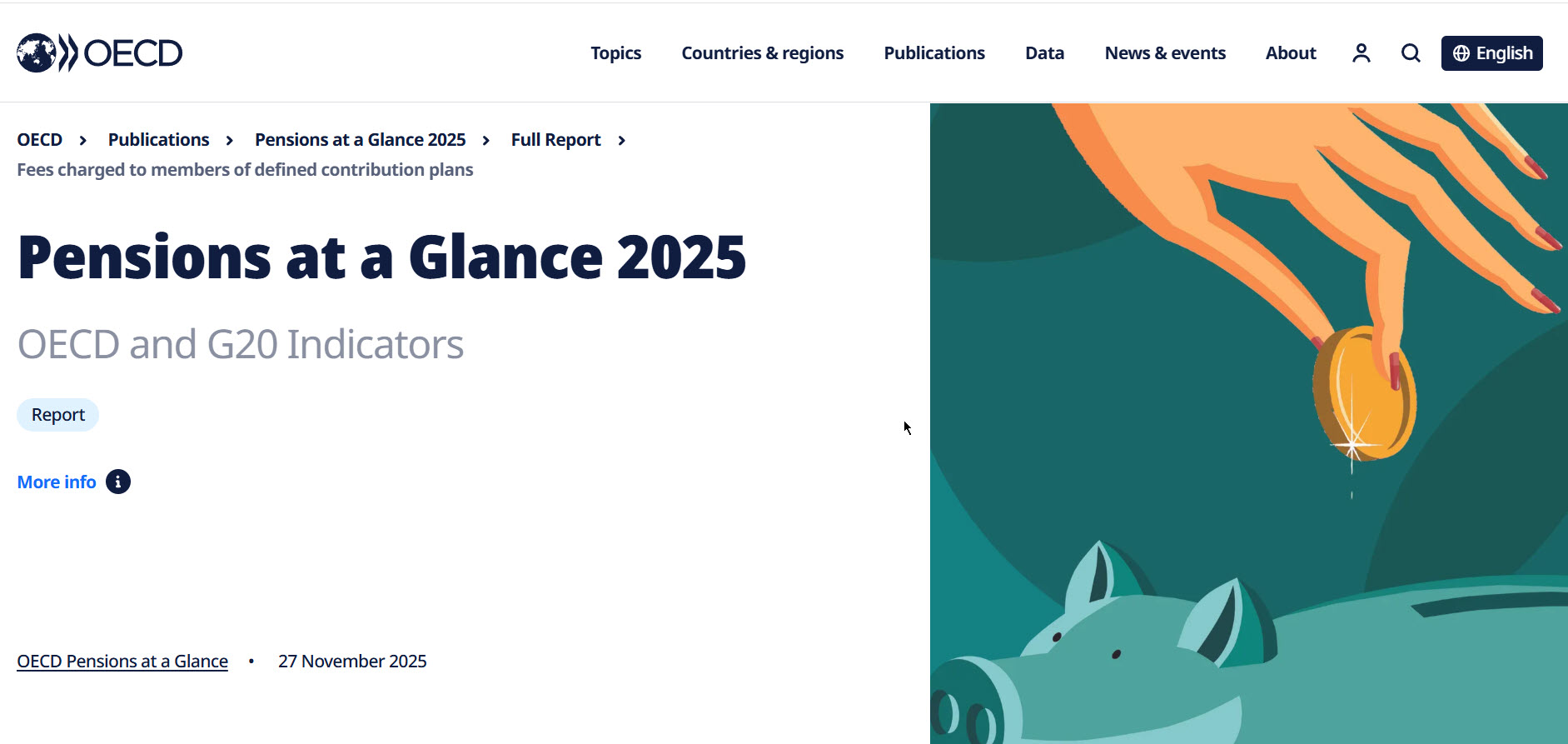The height and width of the screenshot is (744, 1568).
Task: Open the Publications navigation menu
Action: click(x=934, y=53)
